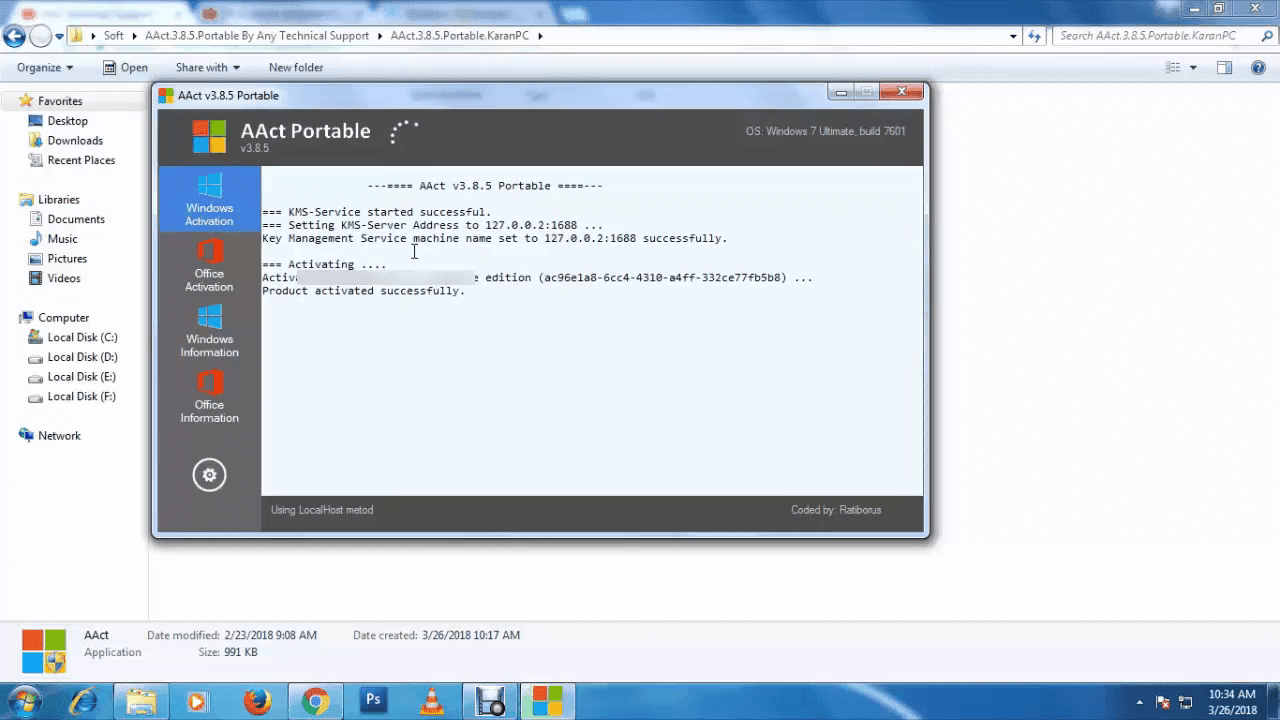The height and width of the screenshot is (720, 1280).
Task: Open Internet Explorer from taskbar
Action: [x=84, y=702]
